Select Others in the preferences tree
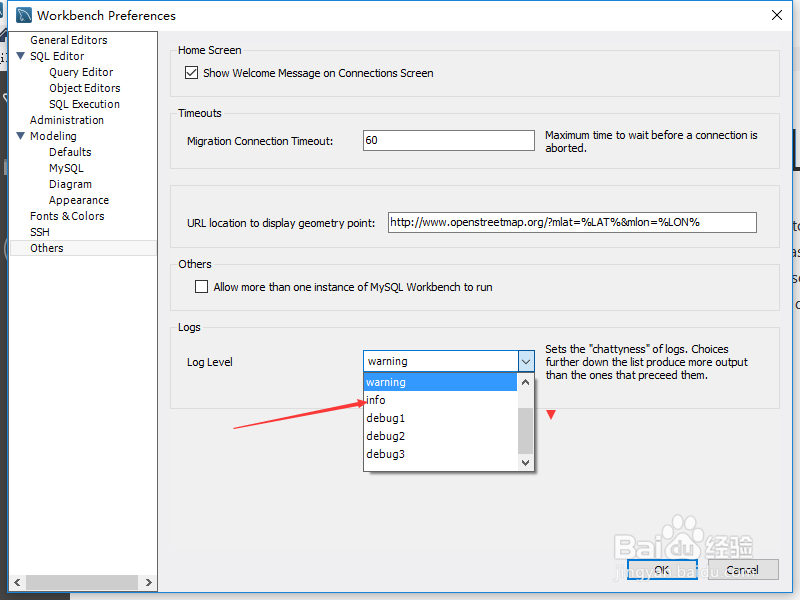 click(83, 248)
